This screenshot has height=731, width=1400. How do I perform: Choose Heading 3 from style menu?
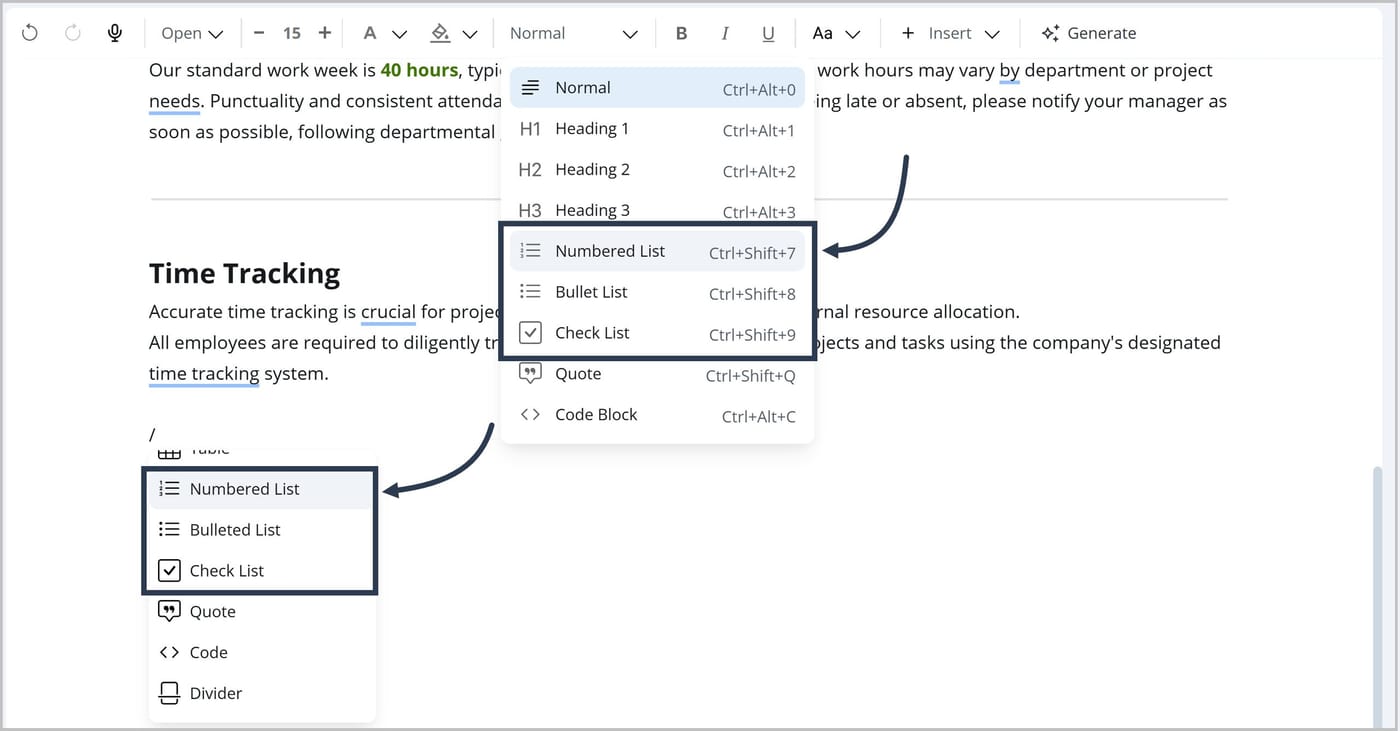coord(657,210)
